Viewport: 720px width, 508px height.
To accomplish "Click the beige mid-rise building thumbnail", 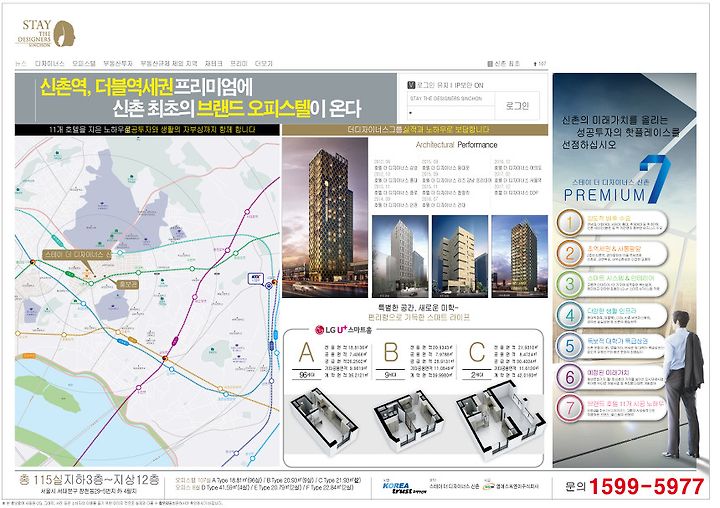I will pos(460,256).
